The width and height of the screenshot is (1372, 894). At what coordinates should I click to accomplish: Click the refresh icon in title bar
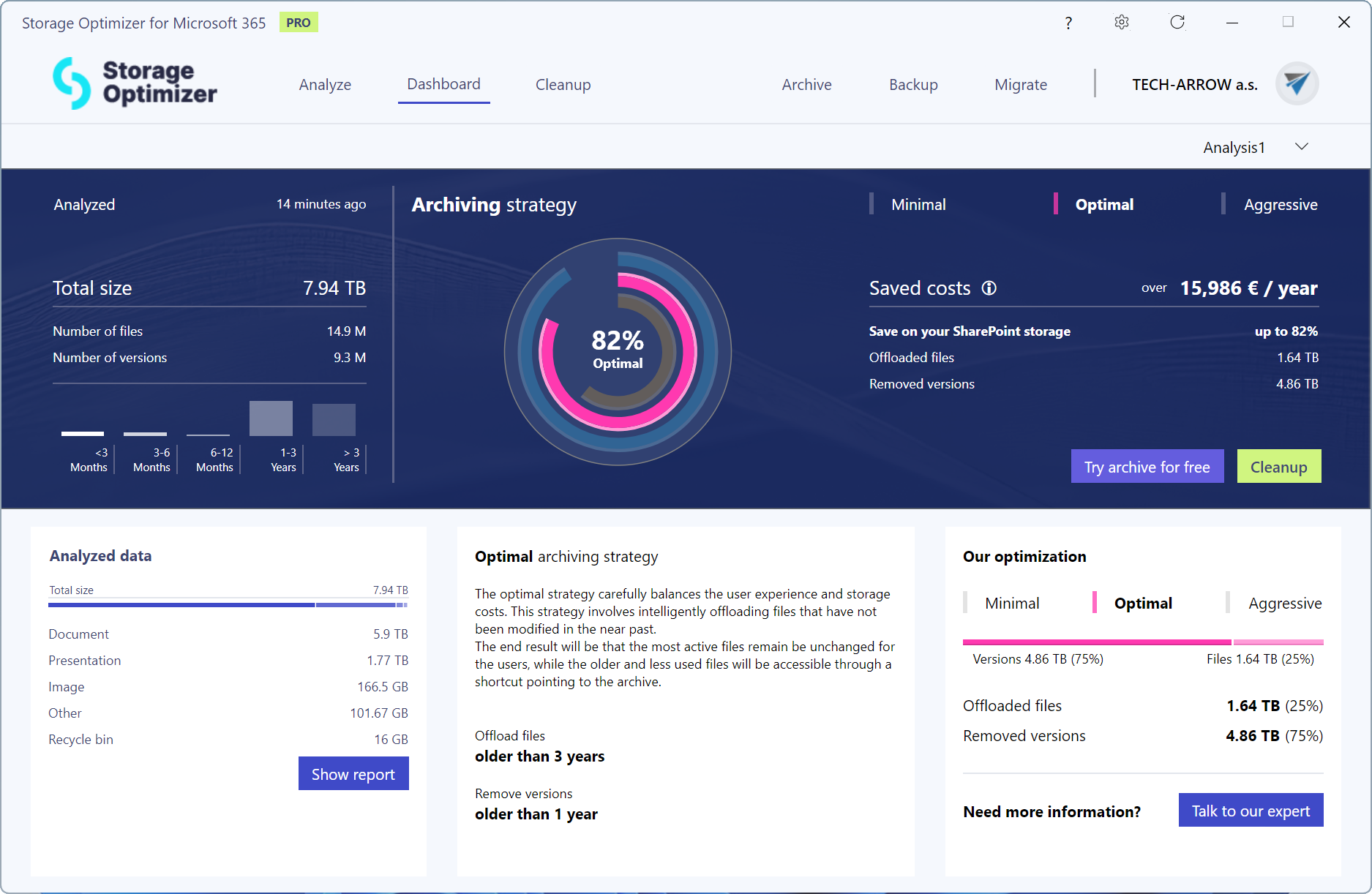click(1177, 23)
